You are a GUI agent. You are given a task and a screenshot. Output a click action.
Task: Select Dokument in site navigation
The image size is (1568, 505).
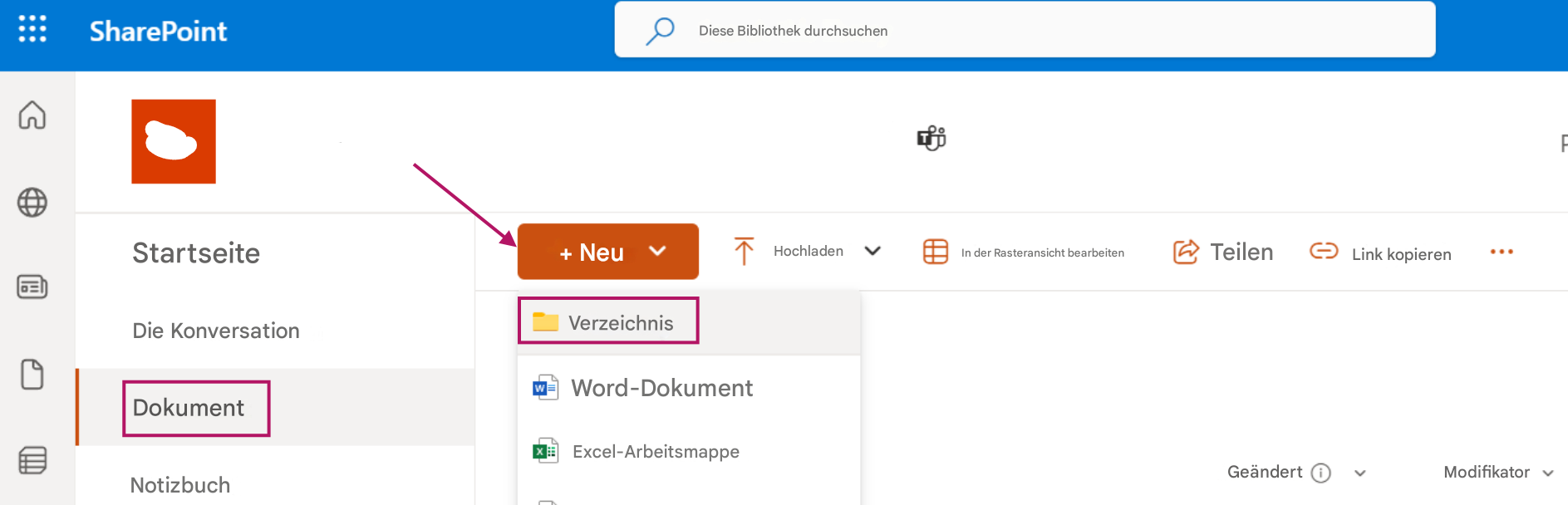[x=189, y=408]
